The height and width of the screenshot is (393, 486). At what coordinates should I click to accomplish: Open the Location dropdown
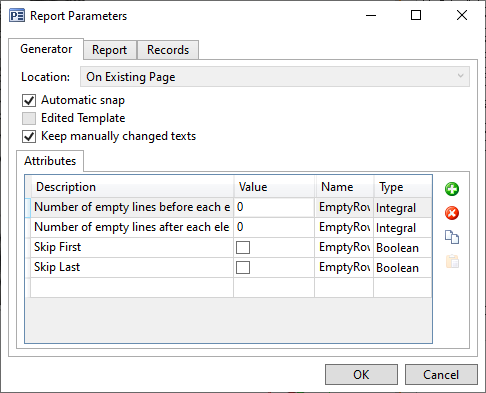click(275, 77)
